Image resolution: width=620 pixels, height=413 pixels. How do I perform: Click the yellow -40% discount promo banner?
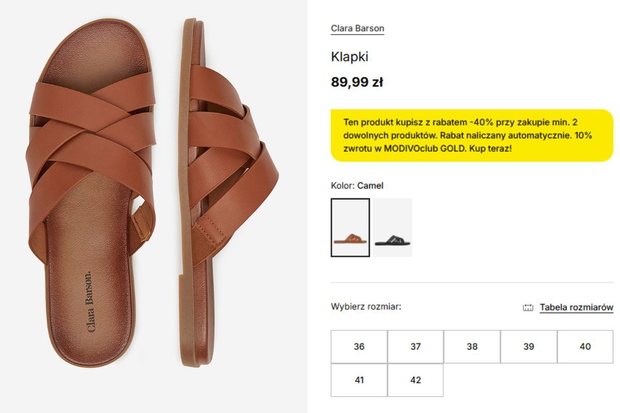pyautogui.click(x=472, y=135)
